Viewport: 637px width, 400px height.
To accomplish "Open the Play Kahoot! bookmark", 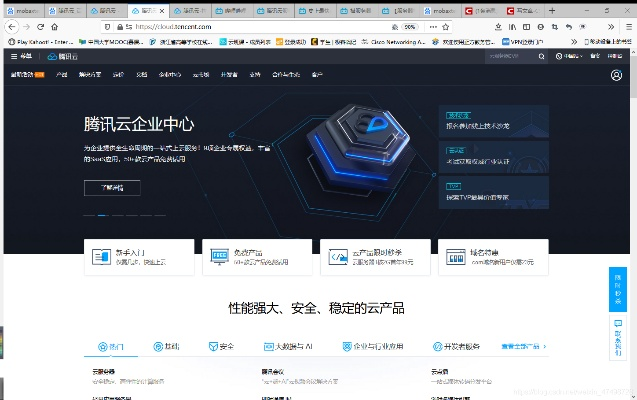I will [41, 42].
